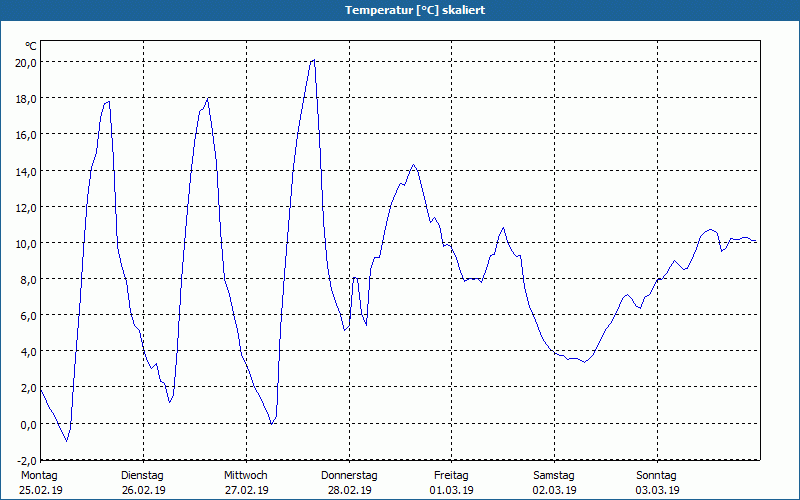Click the date 26.02.19

pyautogui.click(x=144, y=490)
